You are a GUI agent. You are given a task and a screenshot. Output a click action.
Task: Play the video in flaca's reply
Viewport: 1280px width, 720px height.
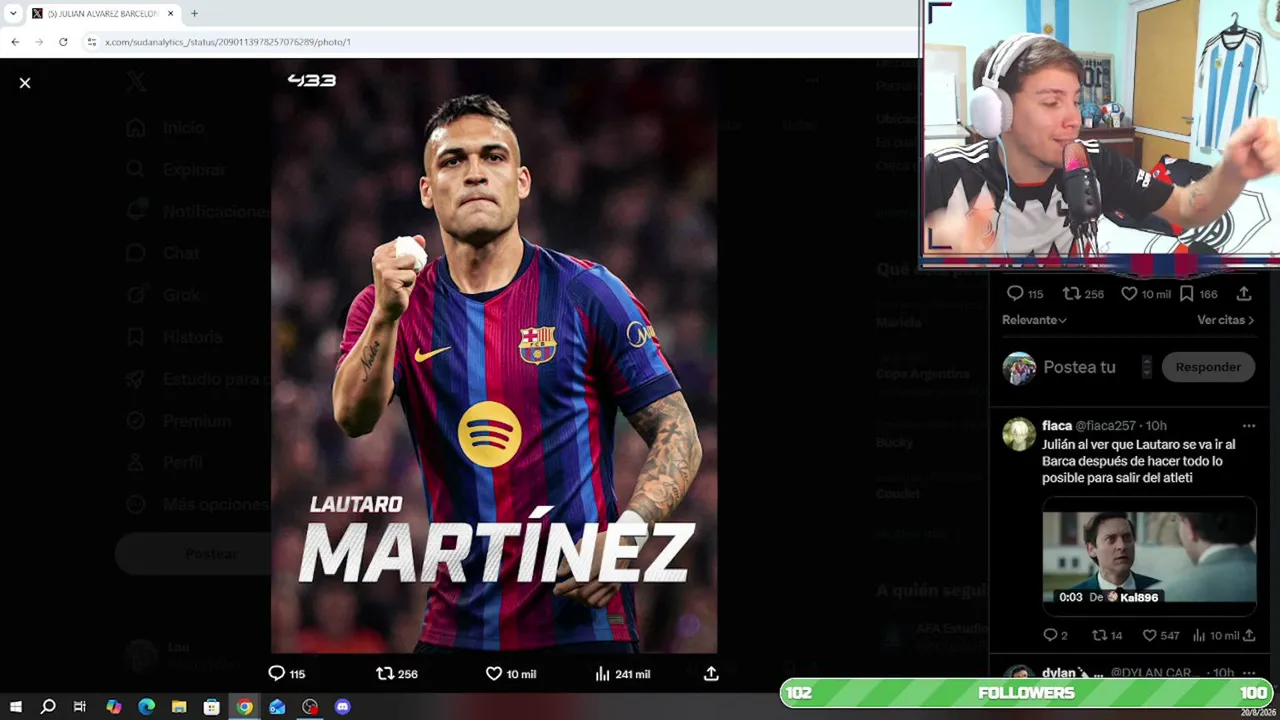point(1149,554)
